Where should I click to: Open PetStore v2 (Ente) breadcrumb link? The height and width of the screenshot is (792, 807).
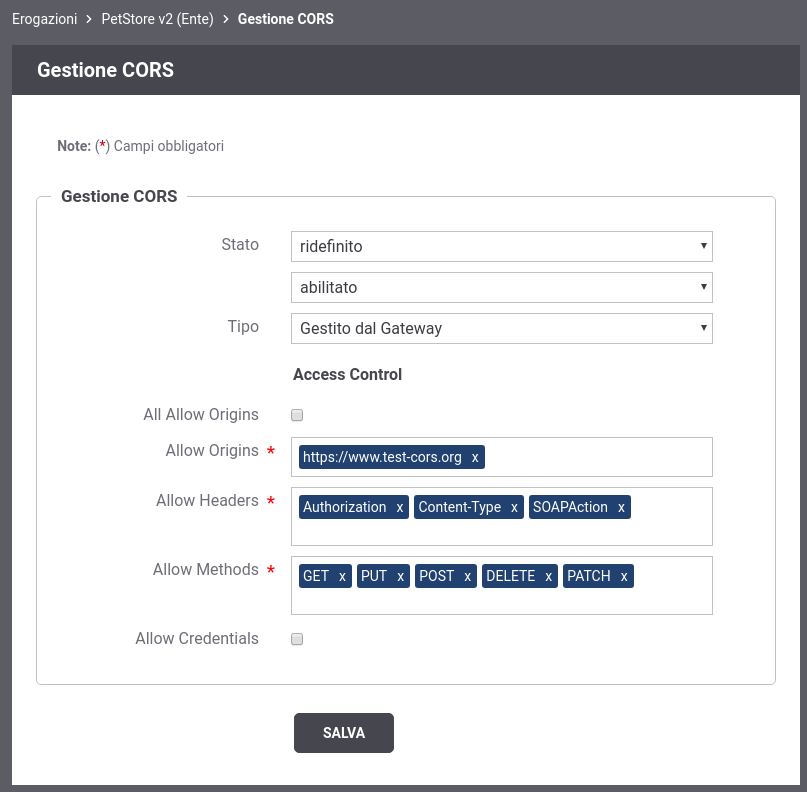tap(157, 19)
